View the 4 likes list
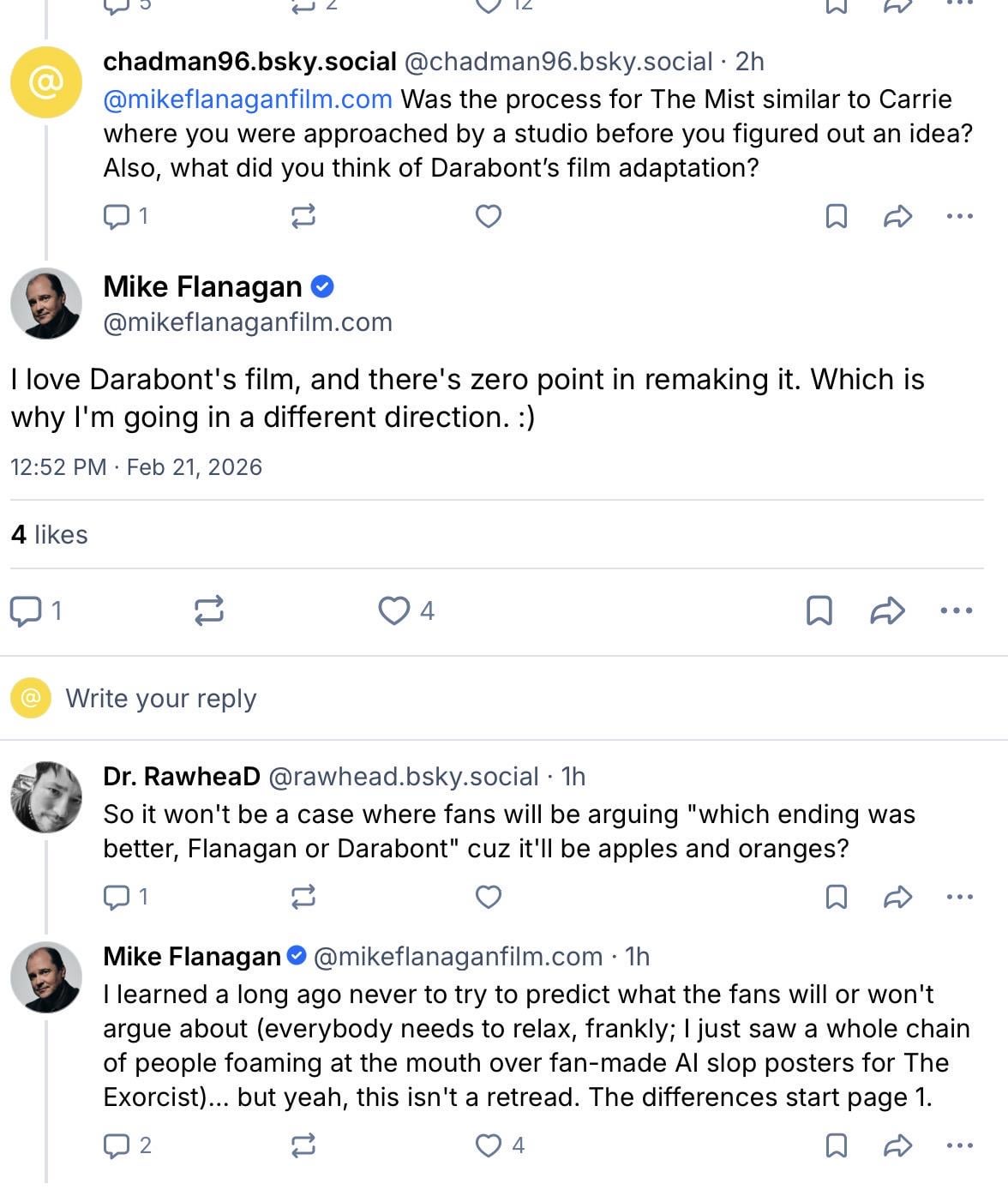The width and height of the screenshot is (1008, 1190). tap(50, 535)
